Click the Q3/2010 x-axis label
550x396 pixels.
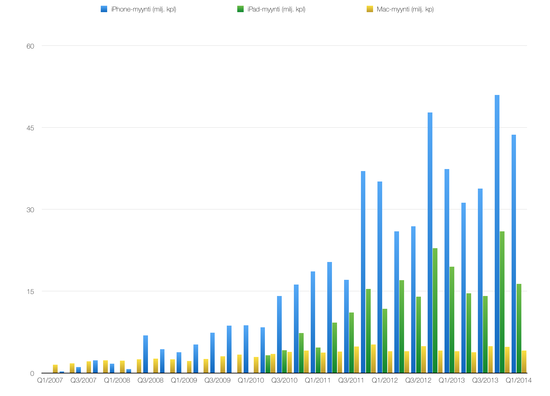(284, 380)
